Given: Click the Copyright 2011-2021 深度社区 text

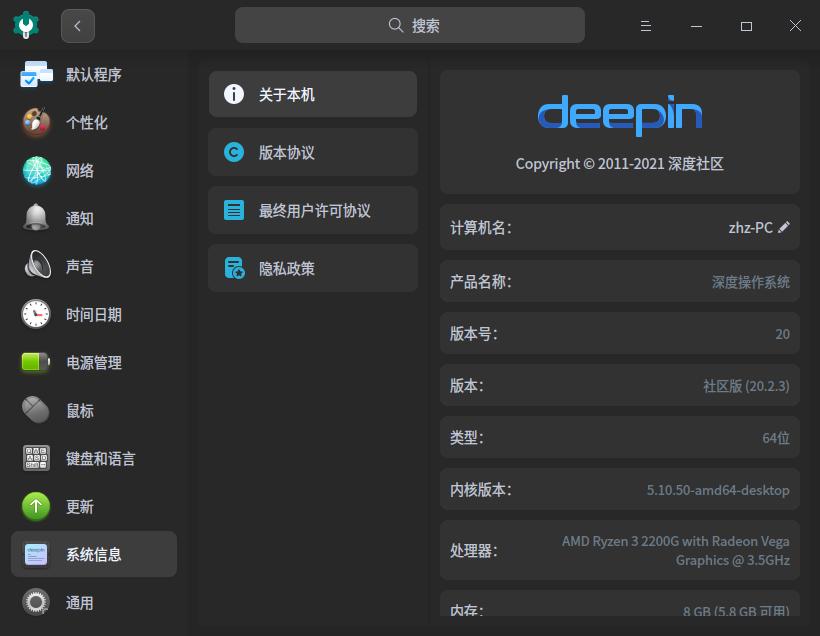Looking at the screenshot, I should (x=620, y=164).
